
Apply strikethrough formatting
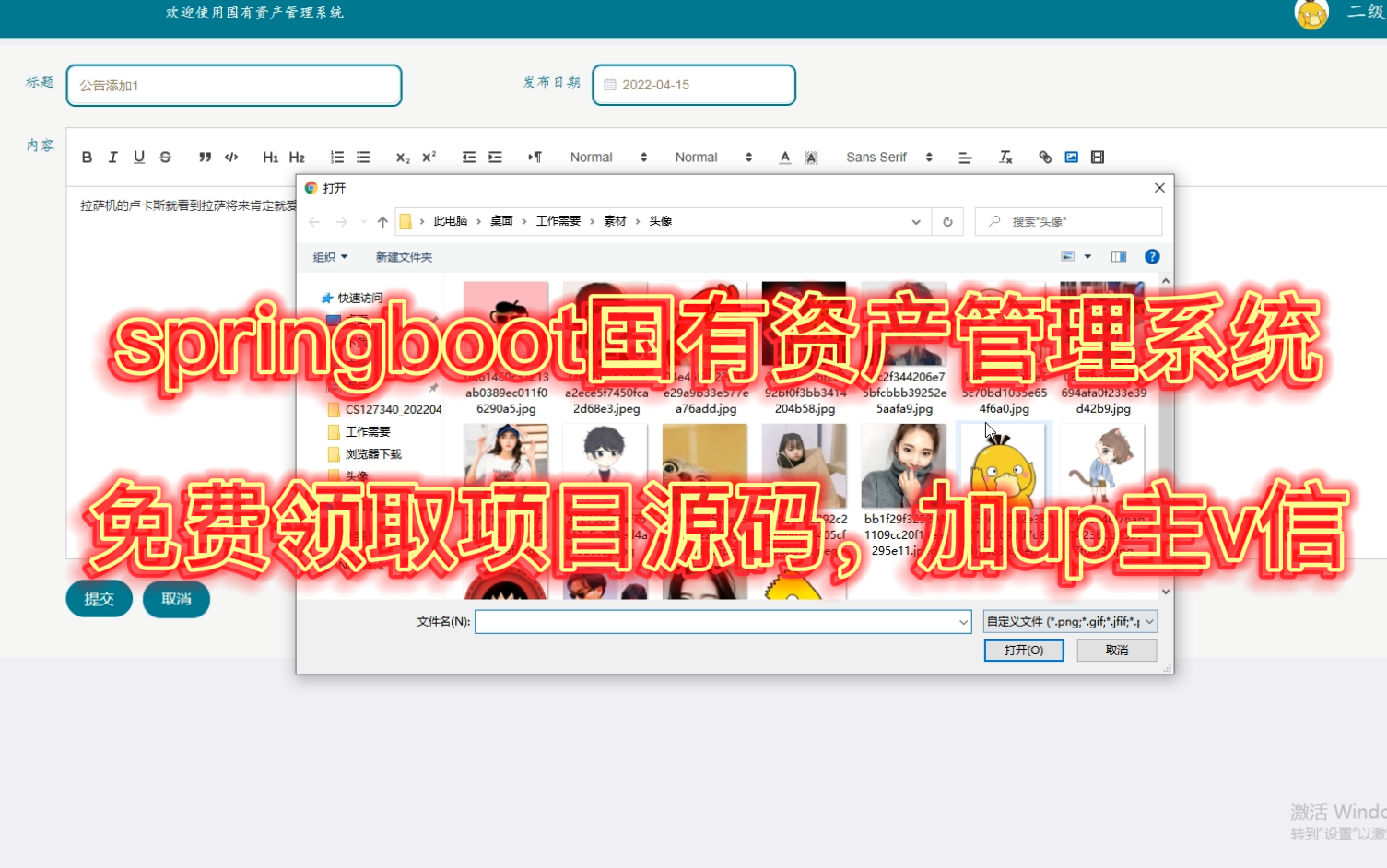pos(165,157)
